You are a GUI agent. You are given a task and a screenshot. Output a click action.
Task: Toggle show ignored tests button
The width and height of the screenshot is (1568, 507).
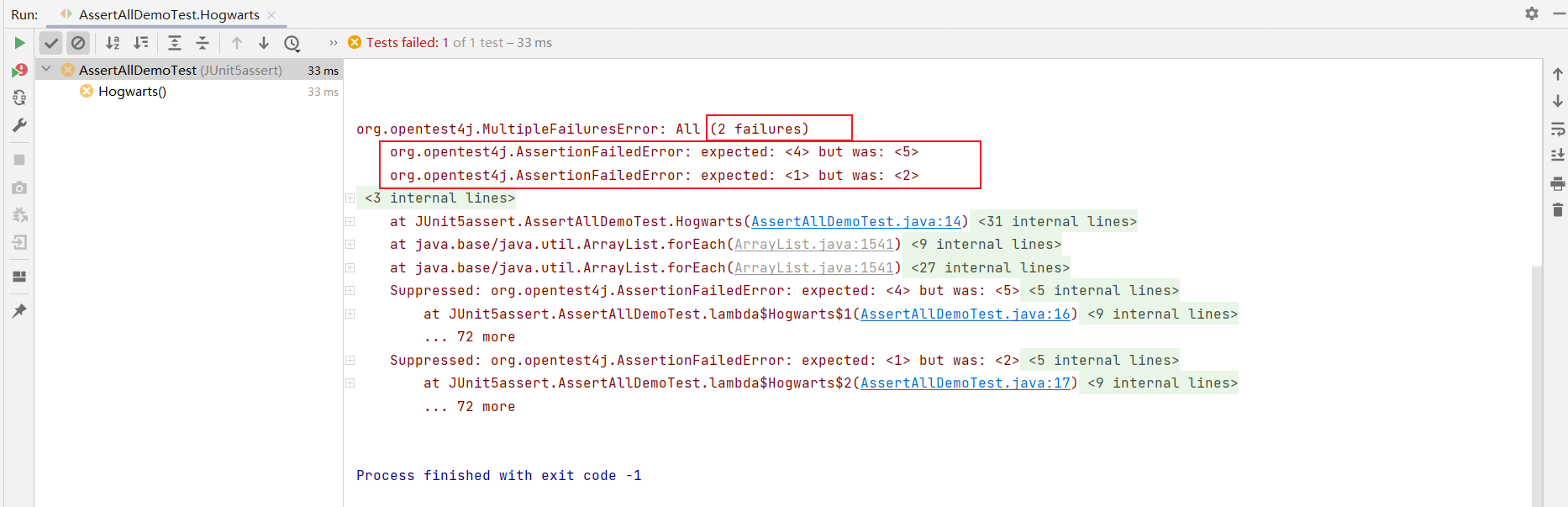pyautogui.click(x=78, y=43)
